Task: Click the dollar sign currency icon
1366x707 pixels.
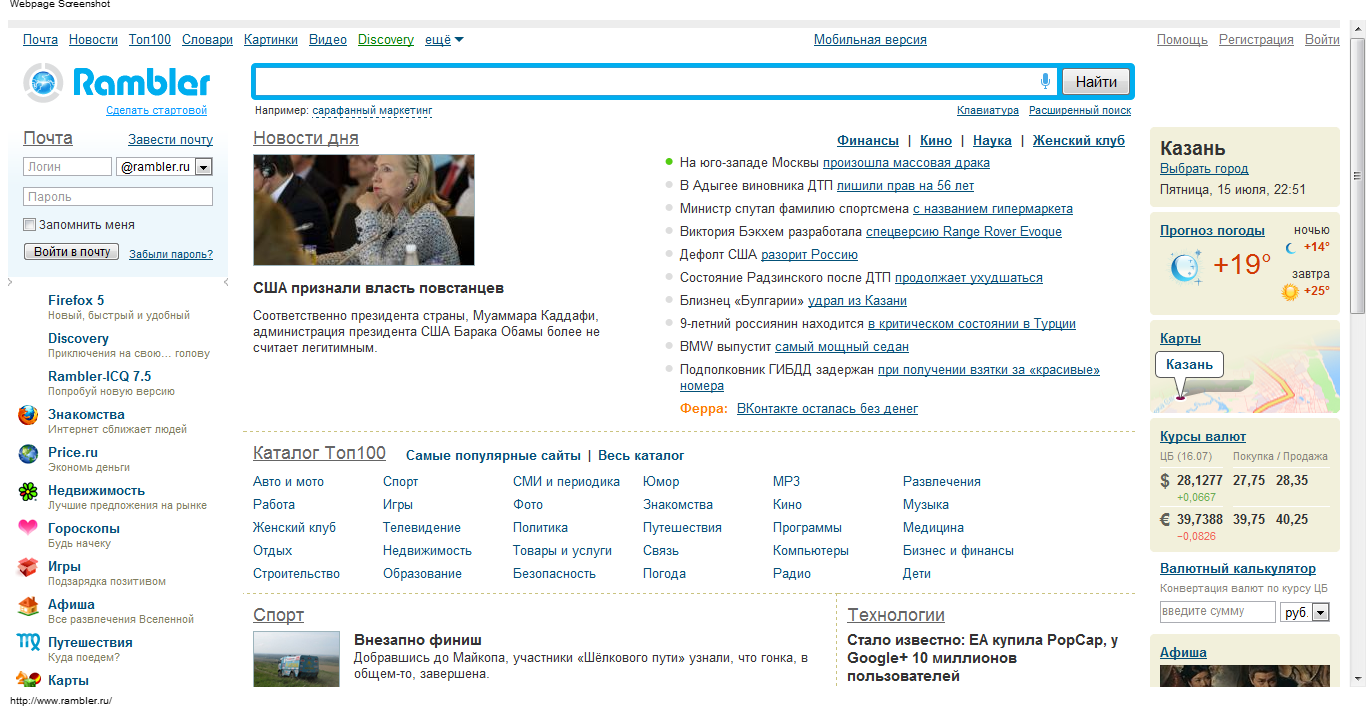Action: [1165, 481]
